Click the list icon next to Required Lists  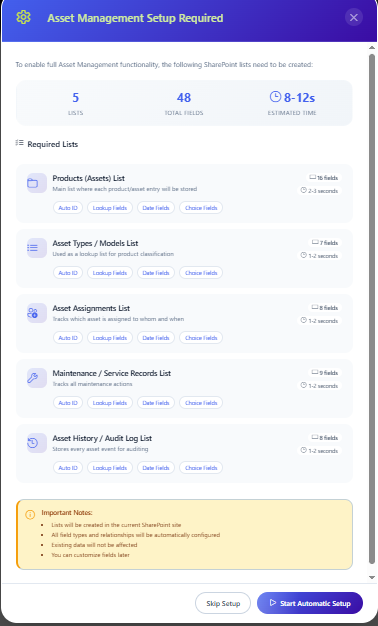(x=19, y=143)
